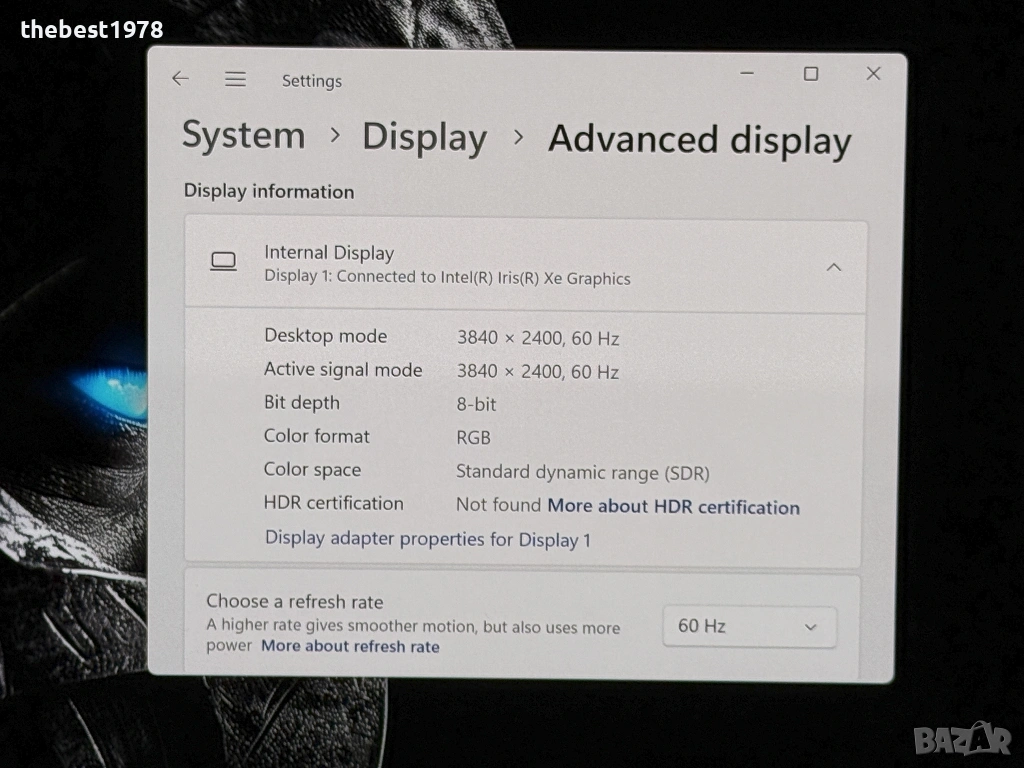The image size is (1024, 768).
Task: Click the chevron before Advanced display
Action: [x=518, y=138]
